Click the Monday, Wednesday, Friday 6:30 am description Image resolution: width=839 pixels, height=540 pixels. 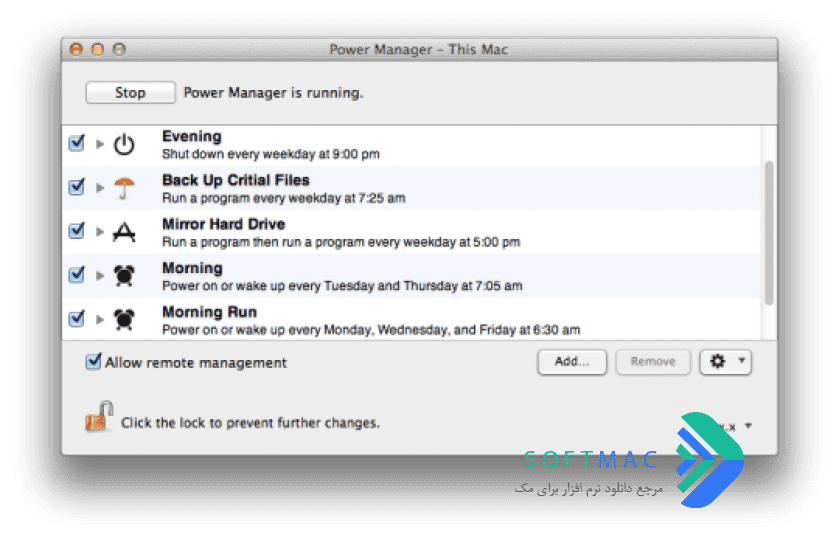click(371, 330)
